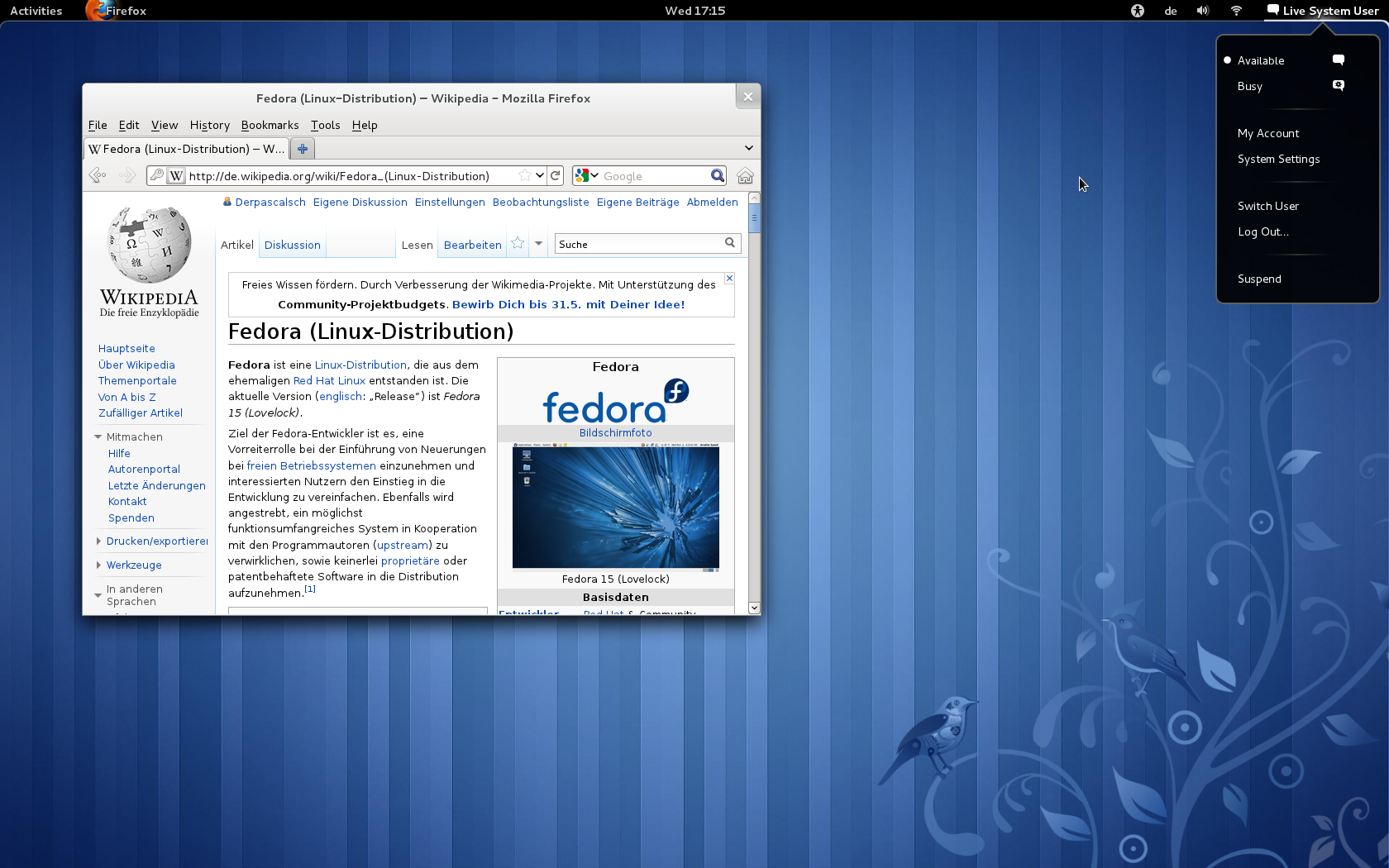Switch to the Diskussion tab
The width and height of the screenshot is (1389, 868).
tap(292, 245)
